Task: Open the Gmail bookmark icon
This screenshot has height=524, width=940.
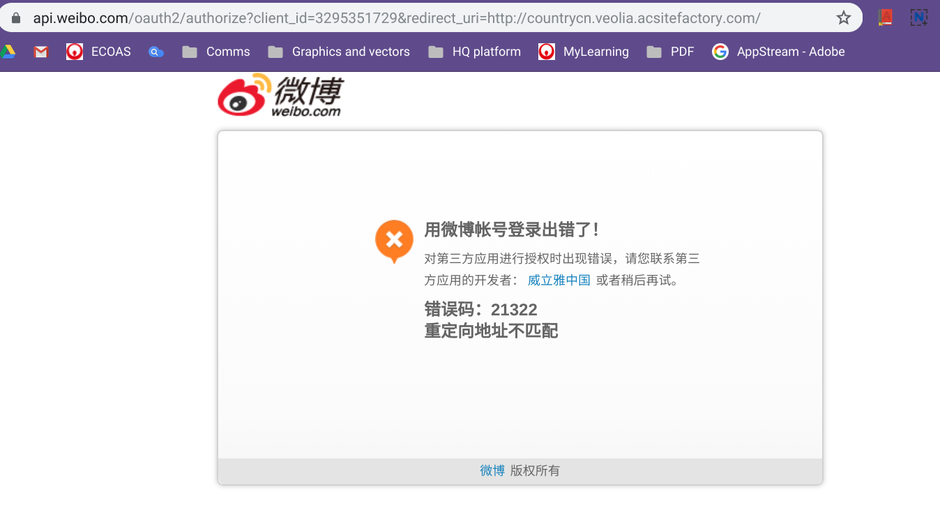Action: pyautogui.click(x=41, y=52)
